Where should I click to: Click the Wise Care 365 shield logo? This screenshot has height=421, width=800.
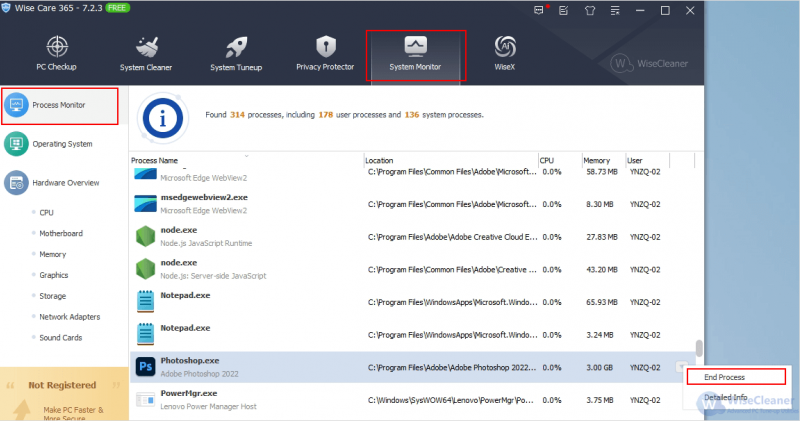click(6, 8)
